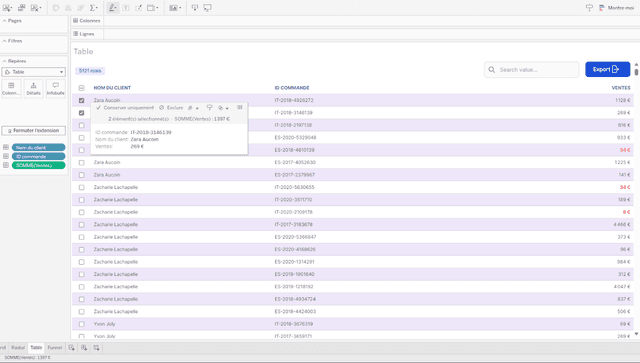Open the fit view dropdown icon in toolbar
640x363 pixels.
point(152,8)
